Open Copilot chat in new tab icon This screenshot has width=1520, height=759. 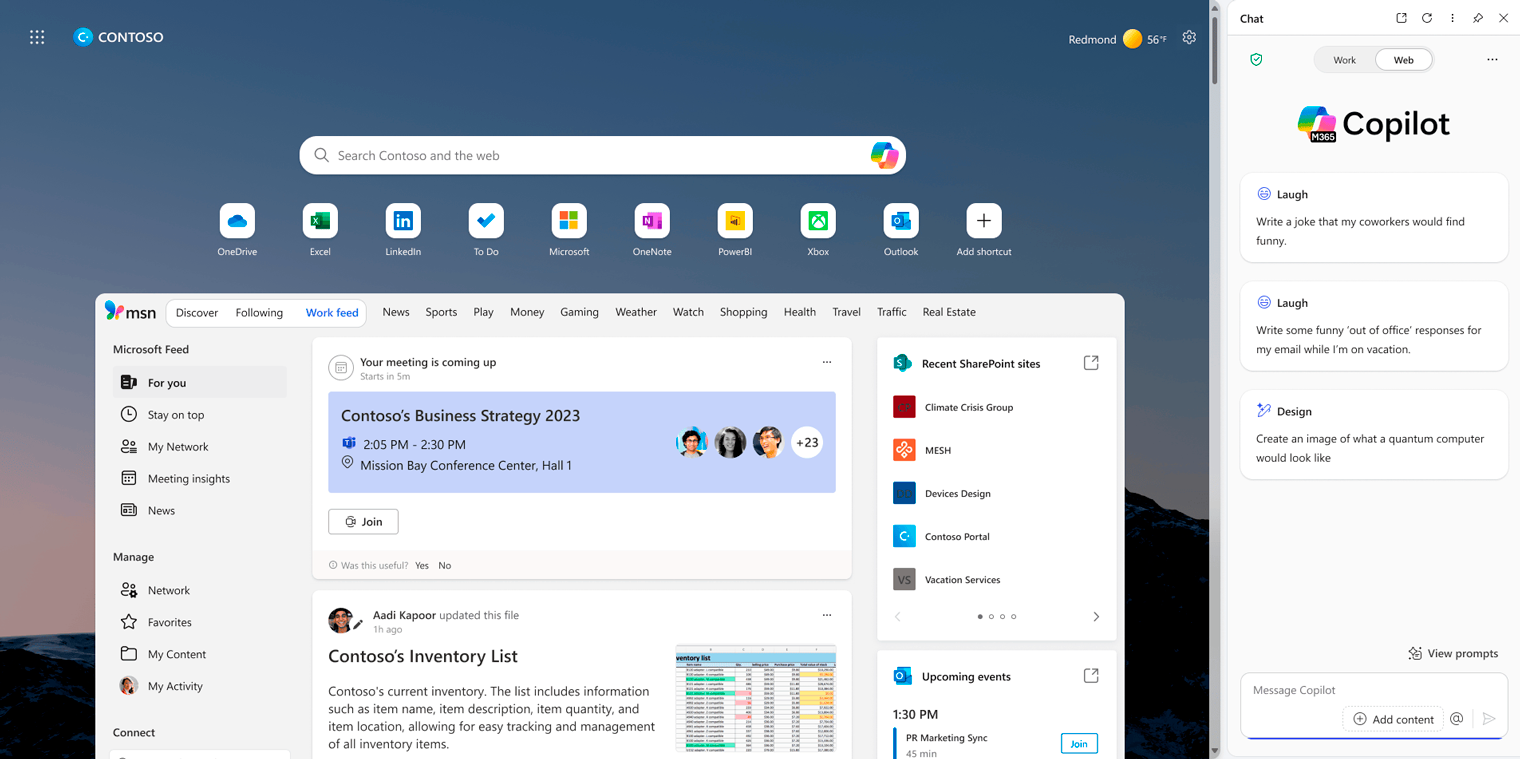click(x=1401, y=18)
